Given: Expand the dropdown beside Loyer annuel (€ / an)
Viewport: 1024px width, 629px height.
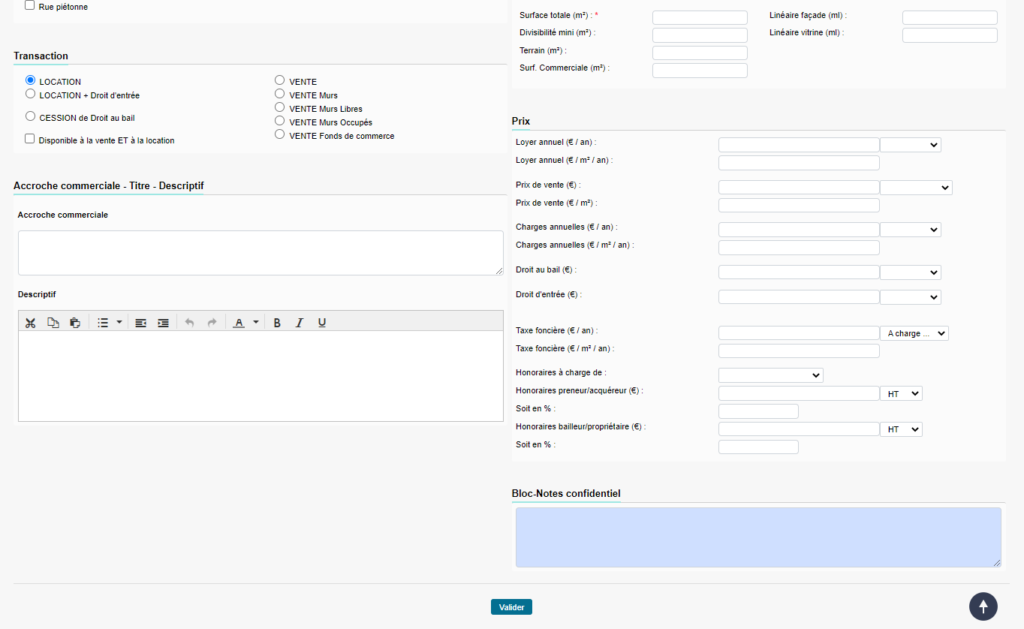Looking at the screenshot, I should click(x=910, y=145).
